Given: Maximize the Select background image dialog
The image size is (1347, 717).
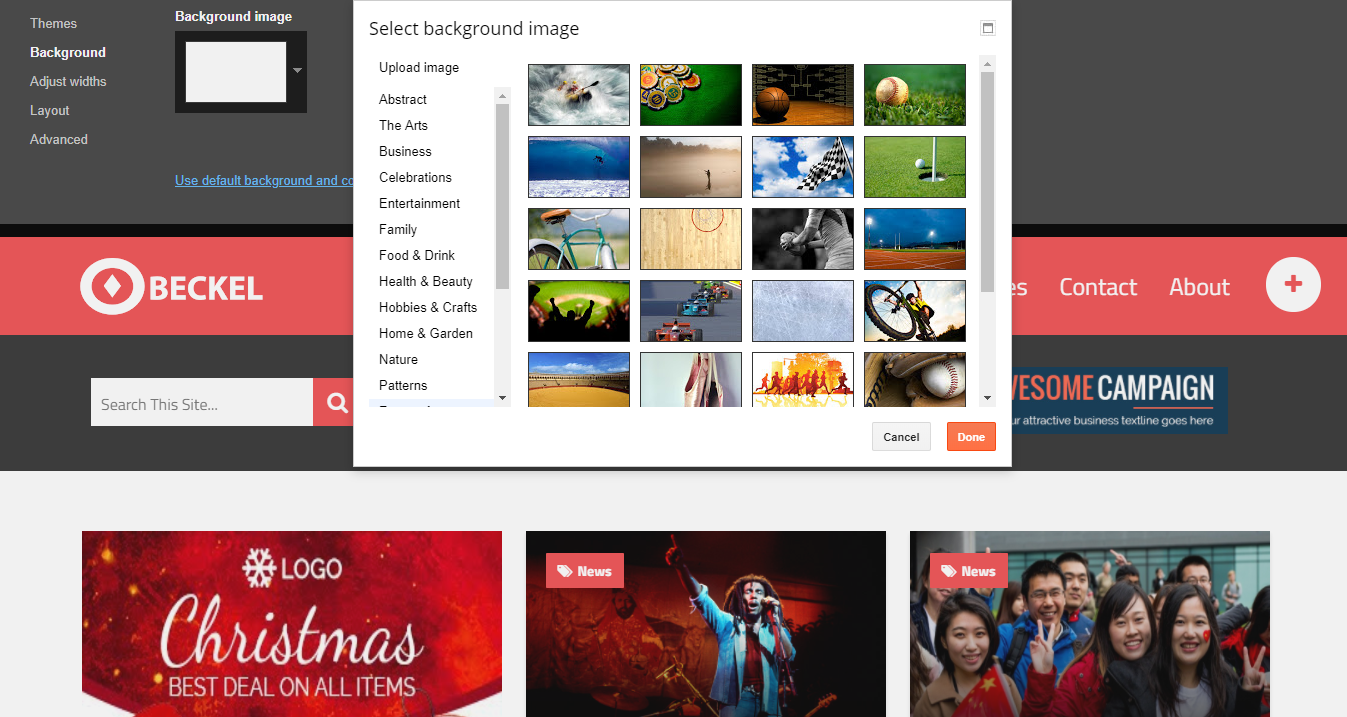Looking at the screenshot, I should point(988,28).
